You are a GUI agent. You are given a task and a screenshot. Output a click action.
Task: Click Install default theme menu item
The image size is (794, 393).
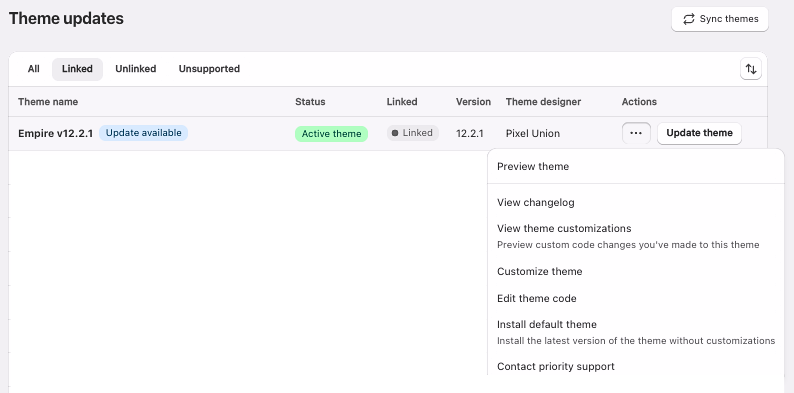(636, 332)
